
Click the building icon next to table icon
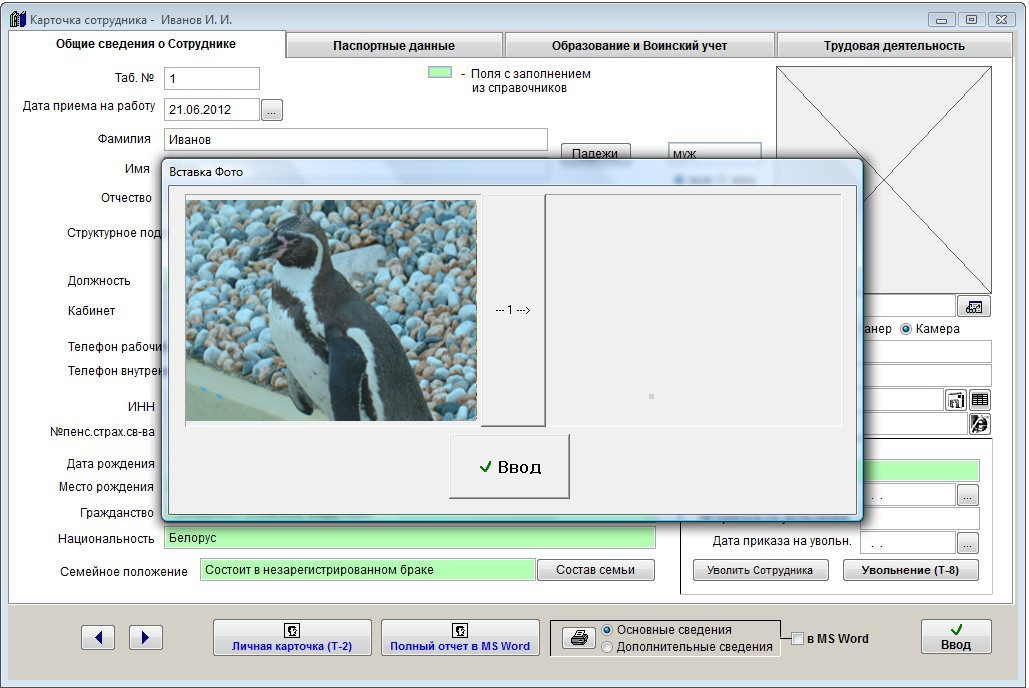click(955, 400)
